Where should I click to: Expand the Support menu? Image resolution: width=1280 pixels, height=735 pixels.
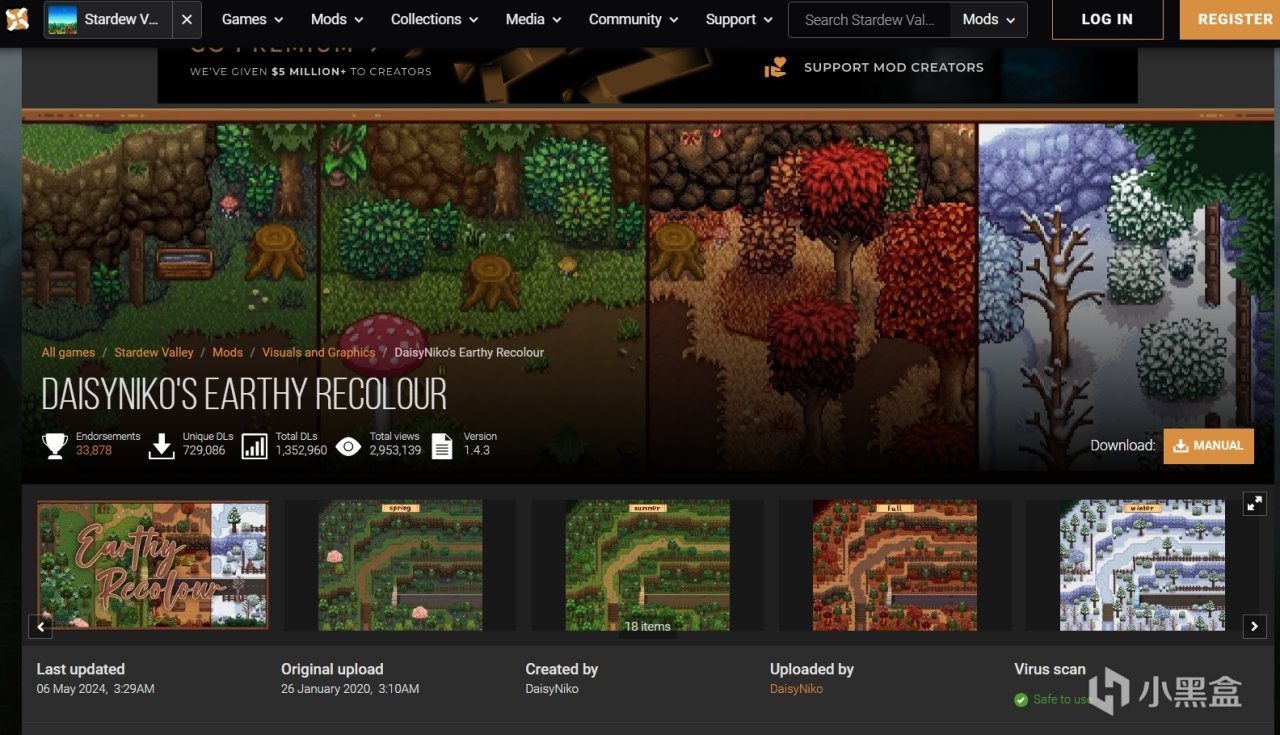tap(739, 19)
